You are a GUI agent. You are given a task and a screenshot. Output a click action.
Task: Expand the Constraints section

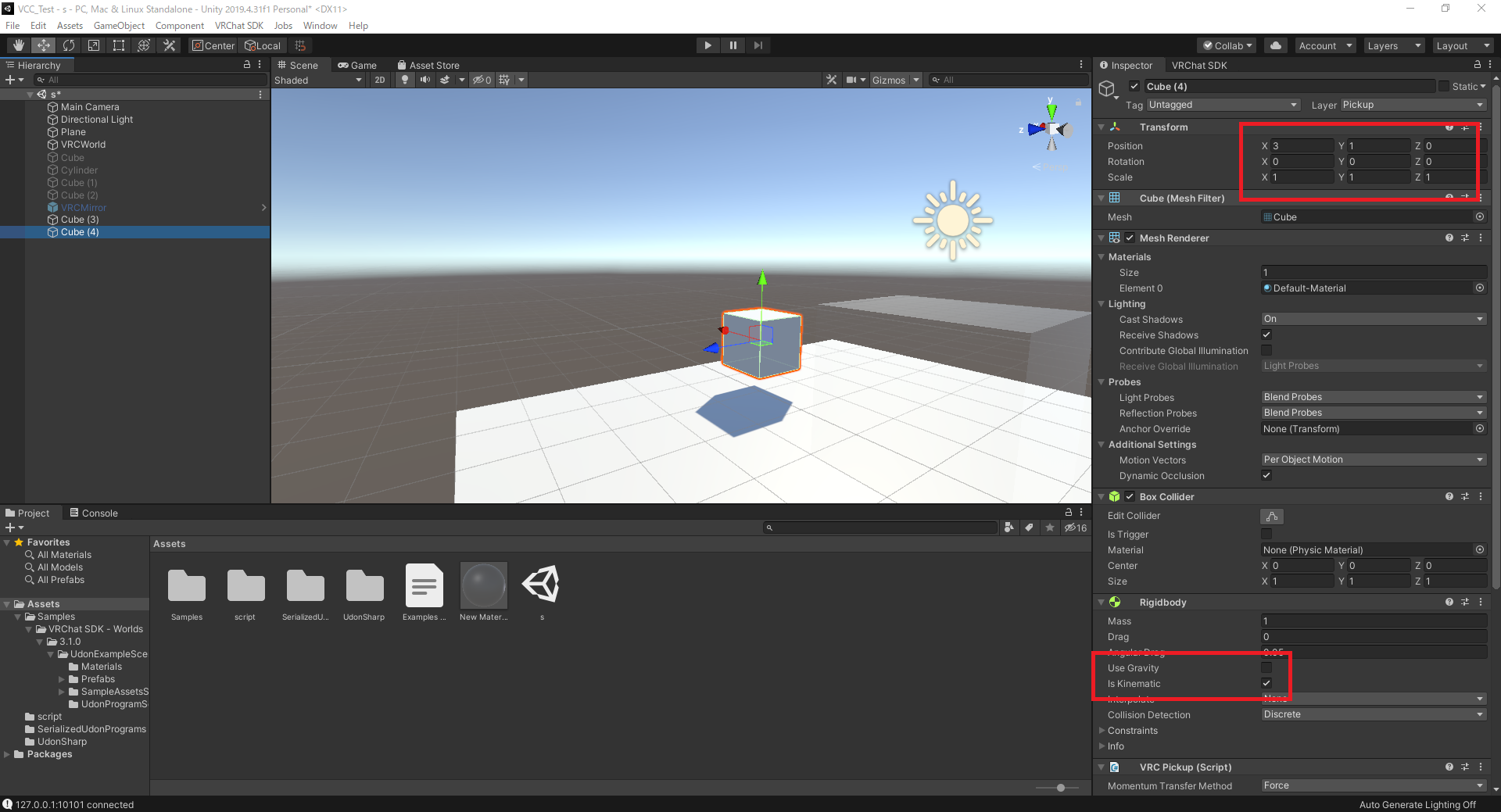(x=1102, y=731)
